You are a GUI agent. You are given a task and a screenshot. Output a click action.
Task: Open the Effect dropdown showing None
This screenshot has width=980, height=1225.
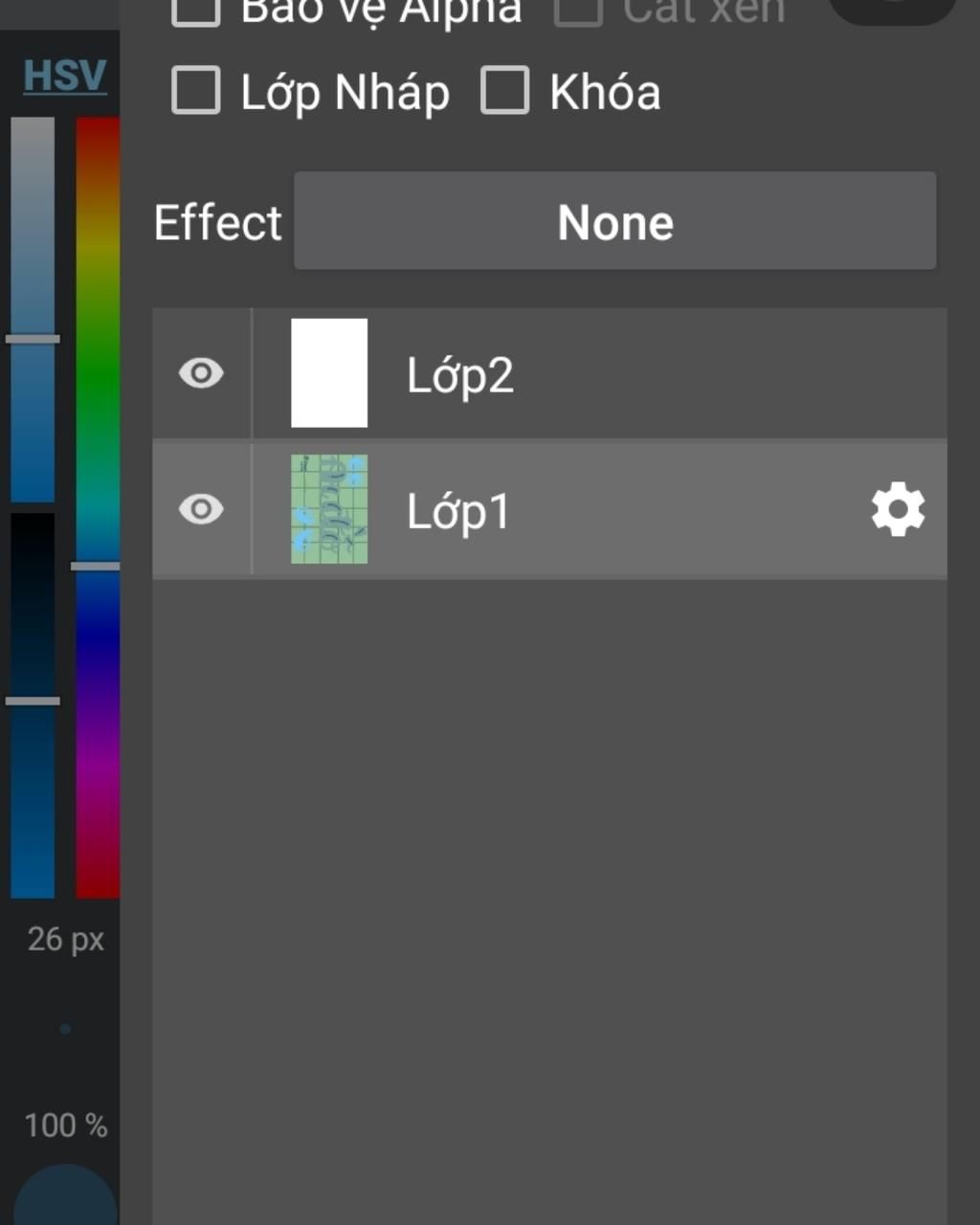coord(614,221)
